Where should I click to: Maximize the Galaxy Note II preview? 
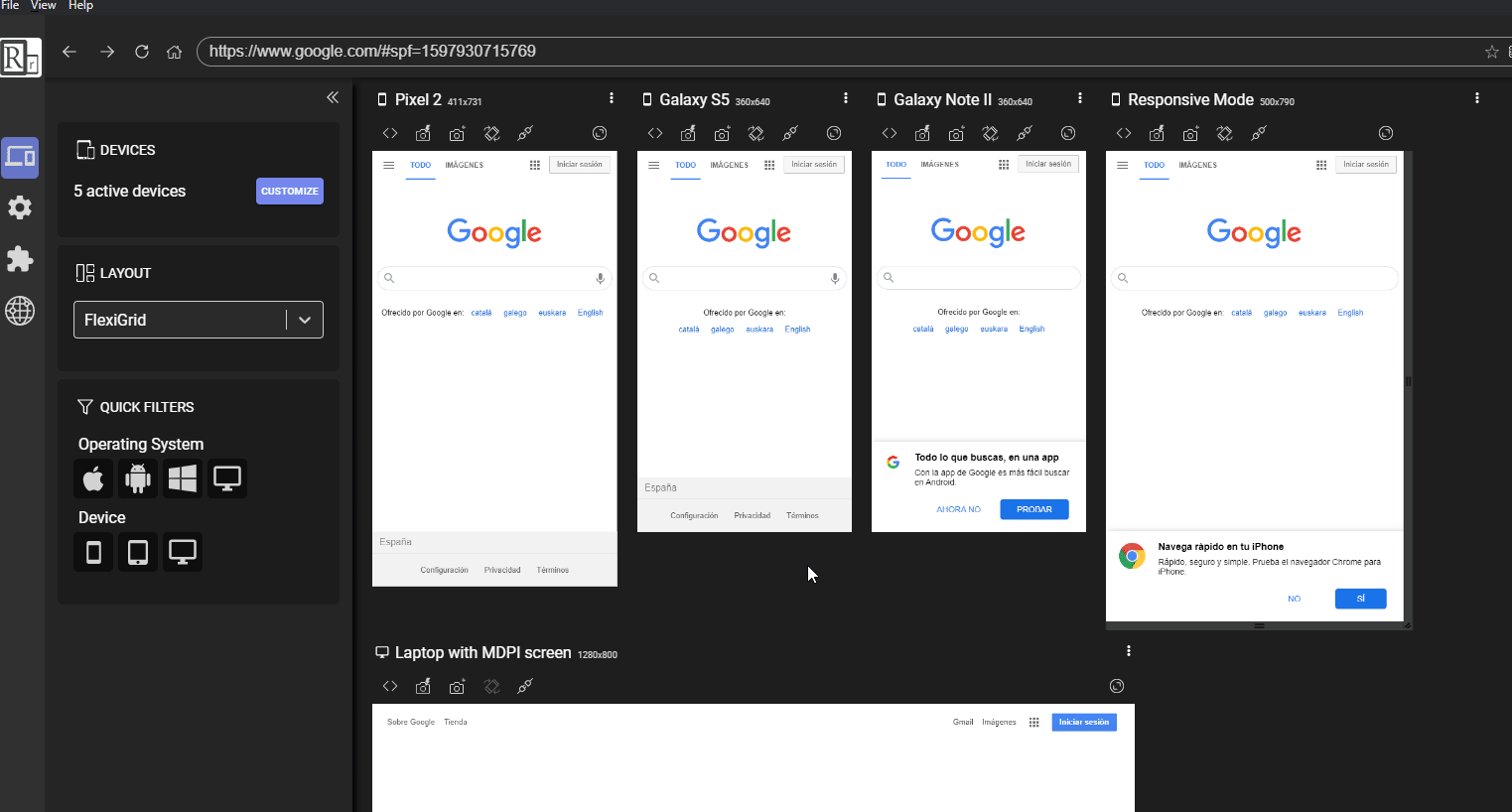tap(1068, 133)
